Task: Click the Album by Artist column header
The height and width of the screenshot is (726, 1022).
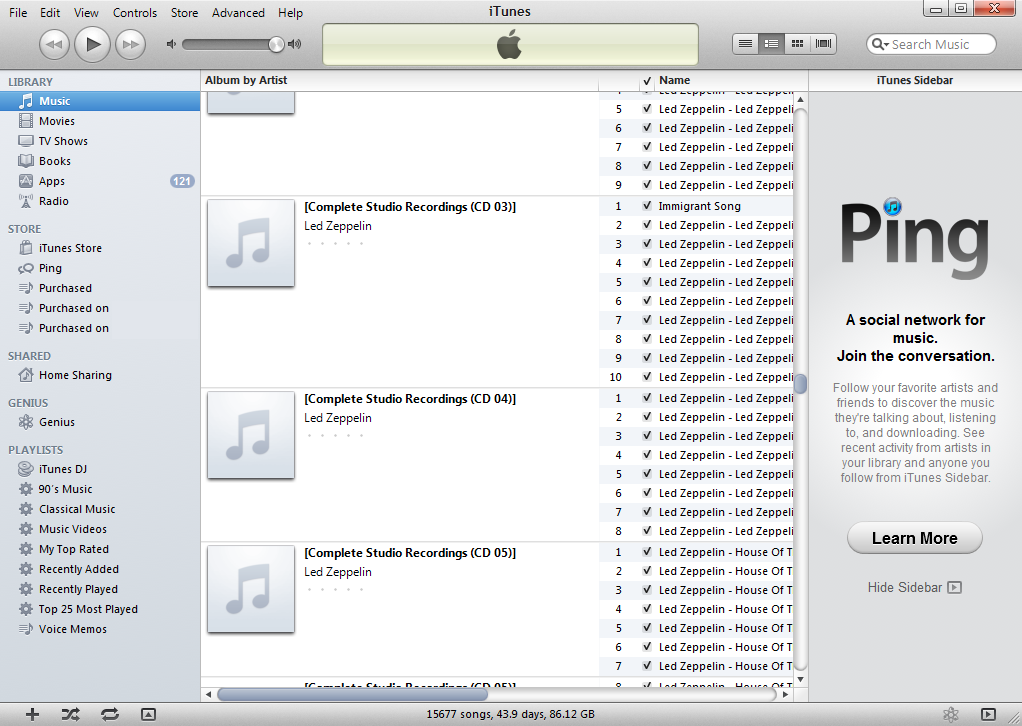Action: pyautogui.click(x=400, y=80)
